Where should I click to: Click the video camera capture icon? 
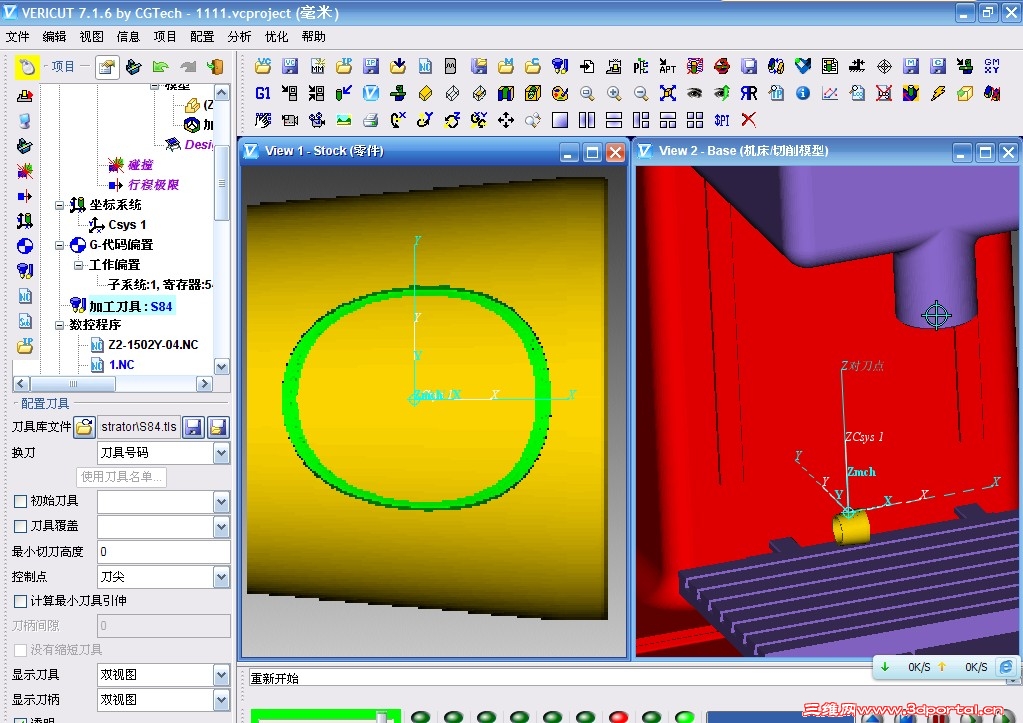point(290,120)
